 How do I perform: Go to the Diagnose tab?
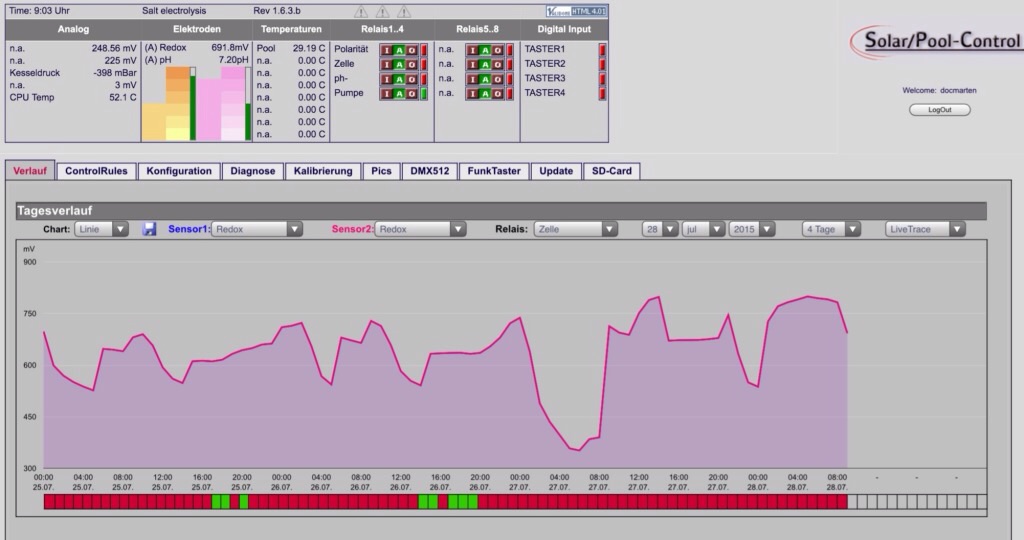coord(253,171)
